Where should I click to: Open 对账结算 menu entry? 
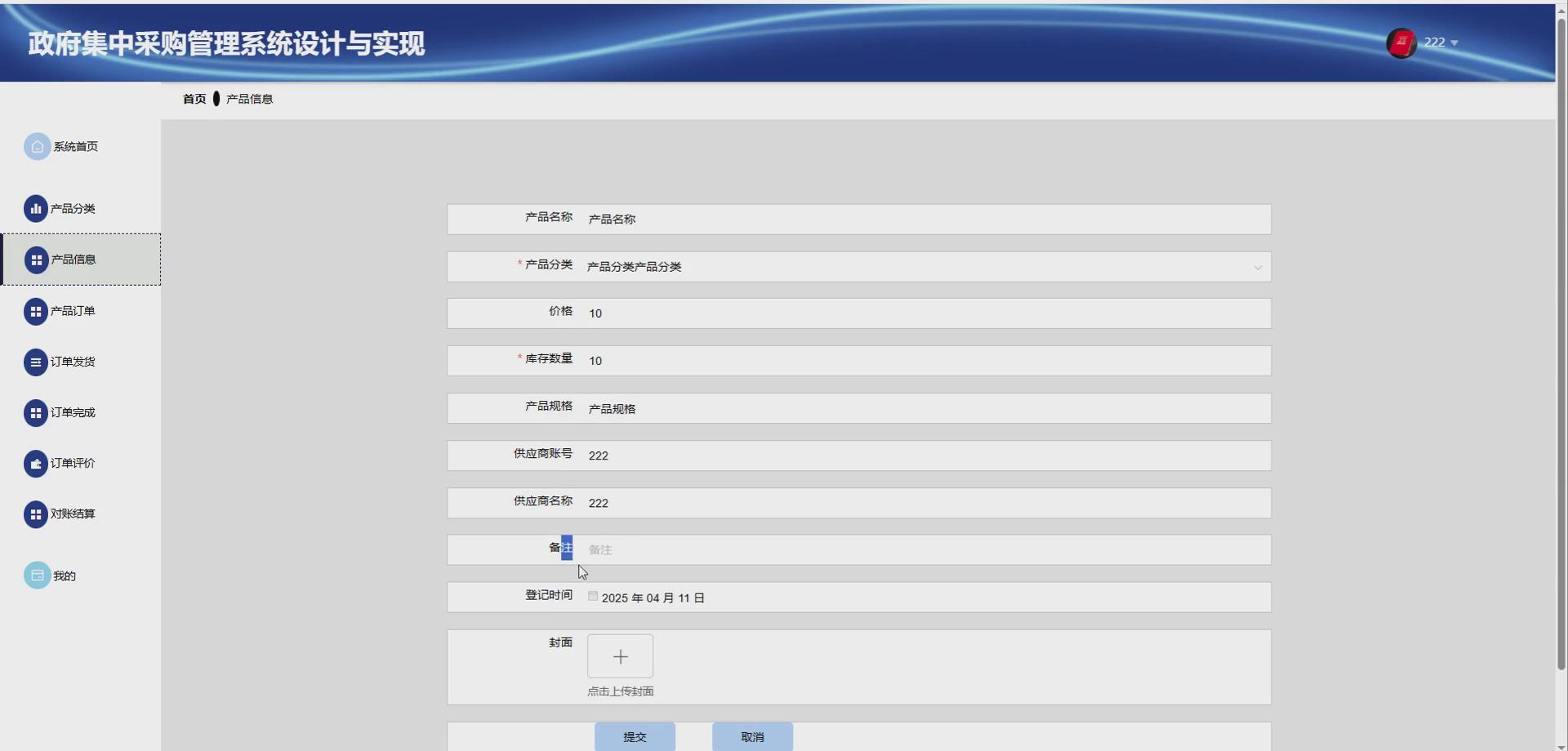coord(80,514)
